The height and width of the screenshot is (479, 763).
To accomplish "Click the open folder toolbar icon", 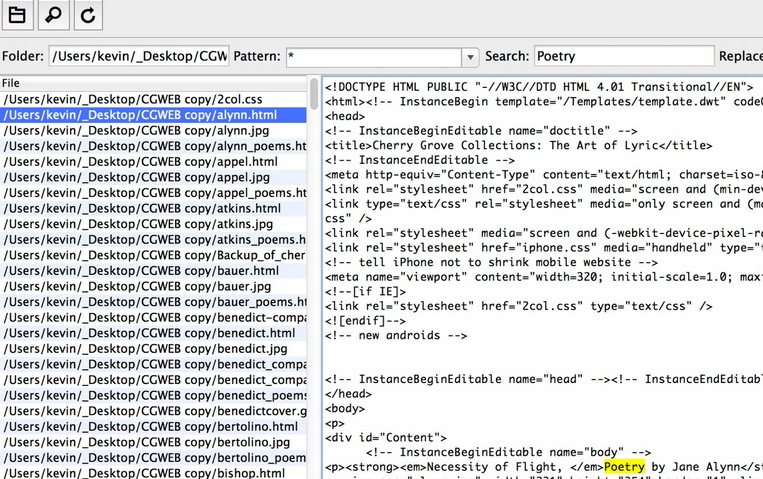I will point(18,15).
